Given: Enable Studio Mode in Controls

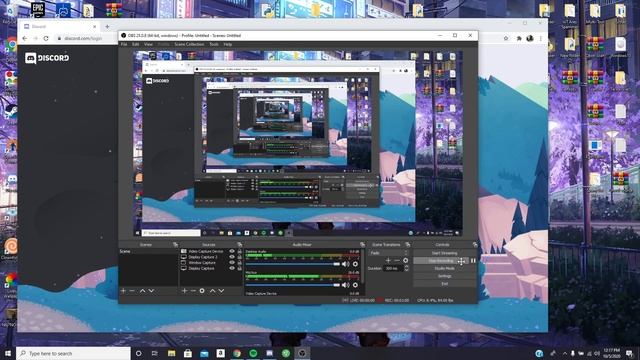Looking at the screenshot, I should tap(444, 268).
